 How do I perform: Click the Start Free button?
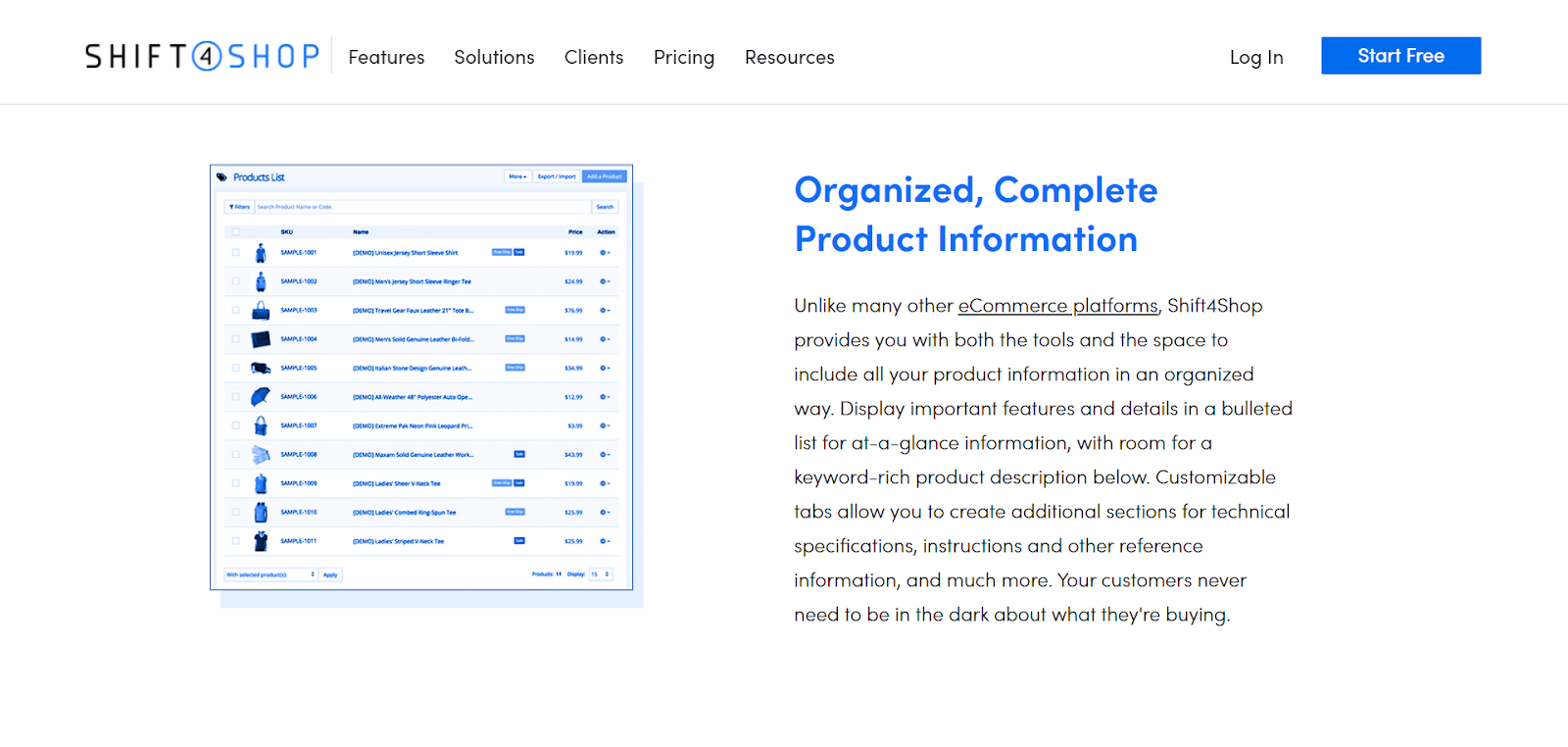click(1400, 56)
